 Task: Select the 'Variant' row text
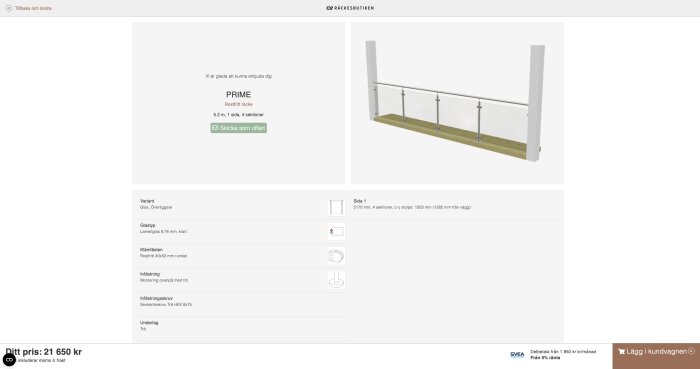(x=147, y=201)
